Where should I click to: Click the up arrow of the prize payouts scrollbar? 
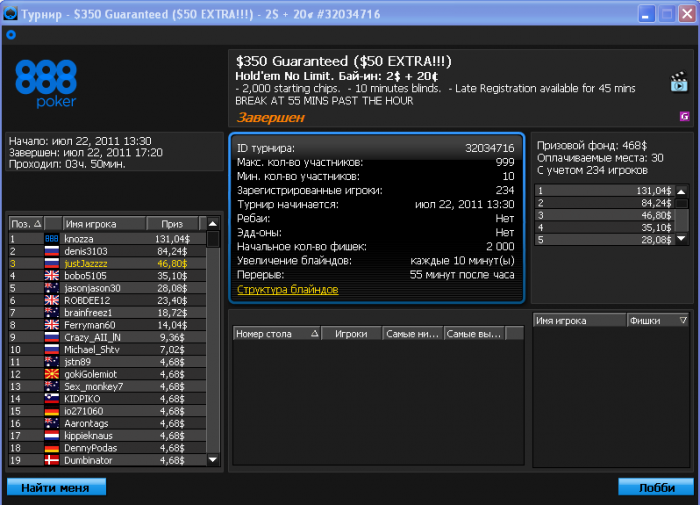pos(682,192)
